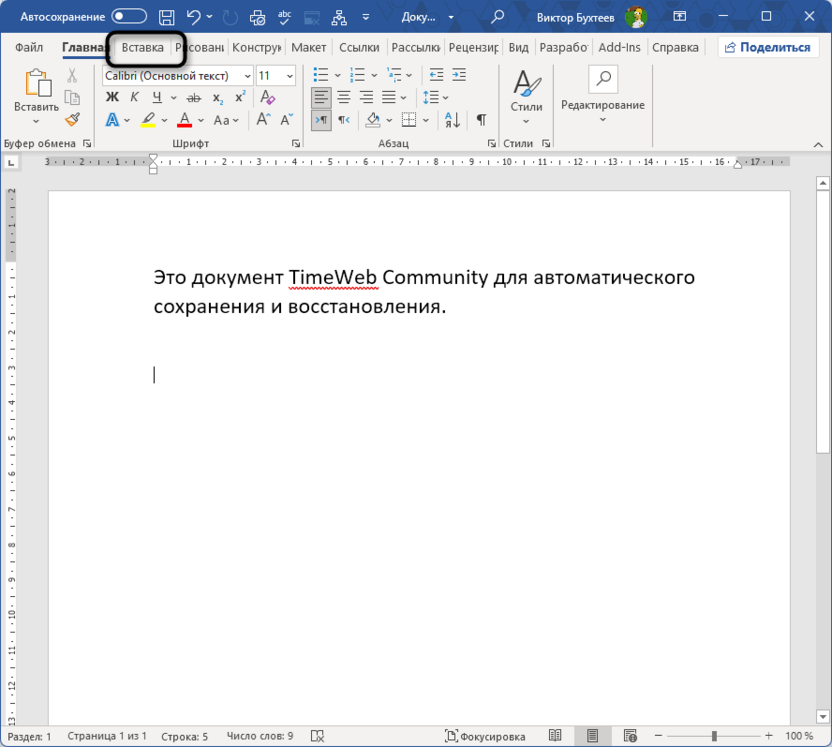Apply red font color

pos(184,120)
